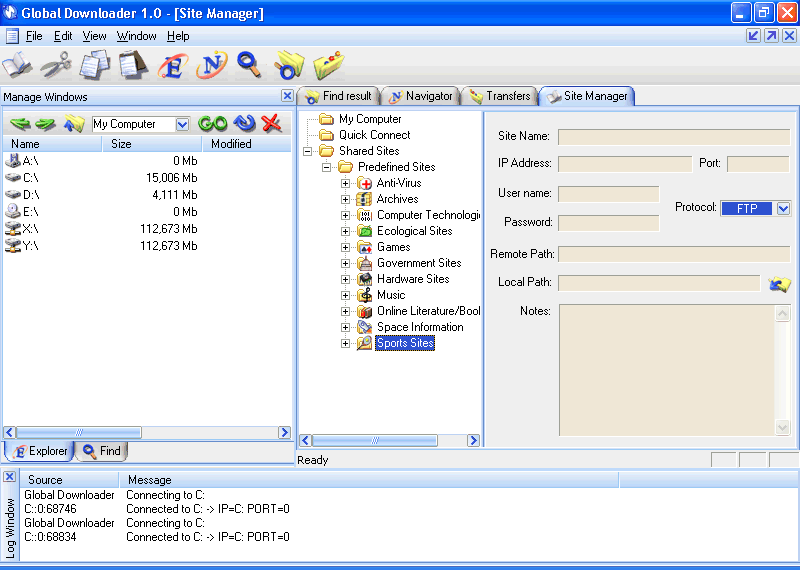Close the Manage Windows panel

coord(287,95)
